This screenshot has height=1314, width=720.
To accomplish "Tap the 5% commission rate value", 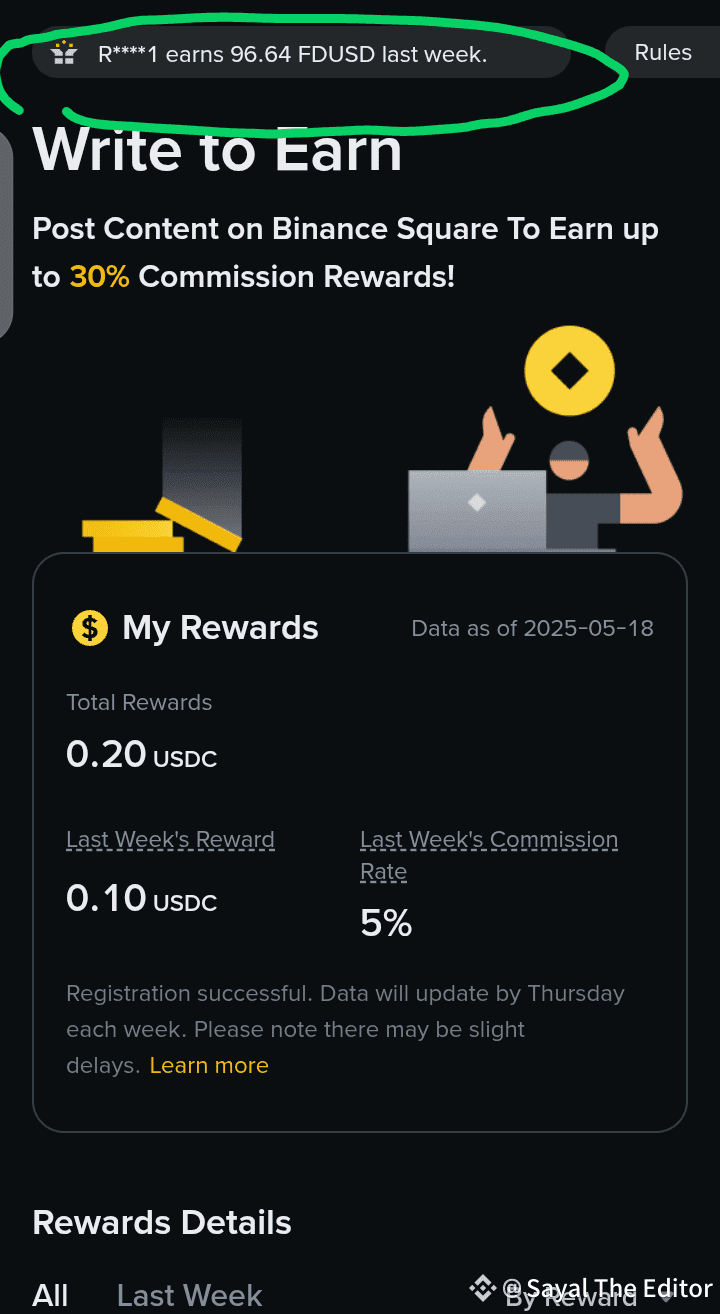I will pos(386,924).
